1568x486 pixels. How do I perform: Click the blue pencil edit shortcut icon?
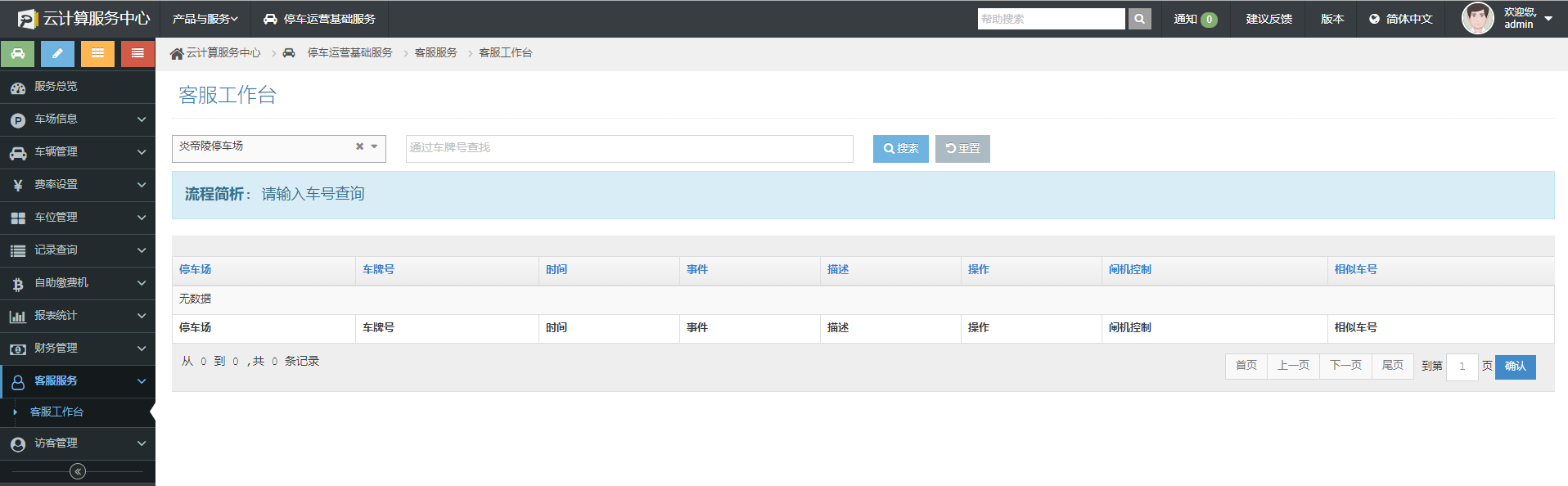click(57, 53)
